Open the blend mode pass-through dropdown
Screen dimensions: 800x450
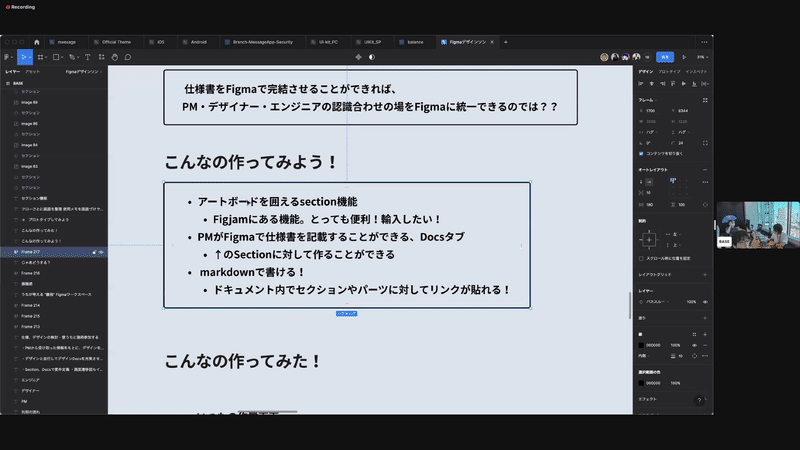pyautogui.click(x=656, y=302)
